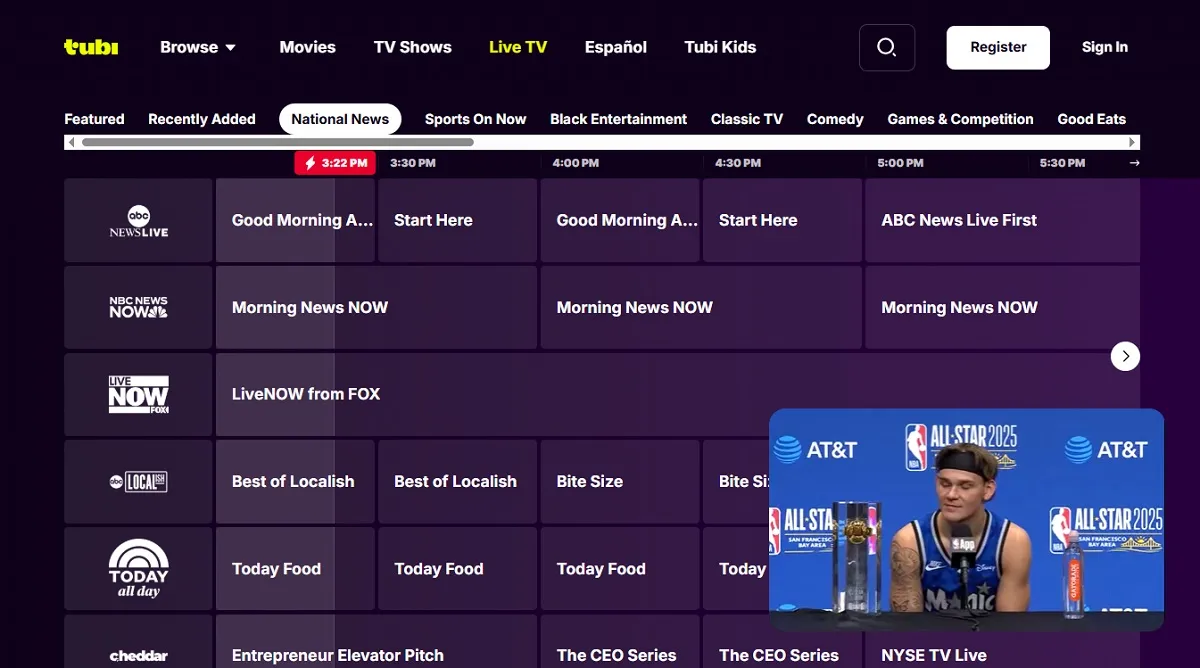The width and height of the screenshot is (1200, 668).
Task: Open the Recently Added category tab
Action: 202,119
